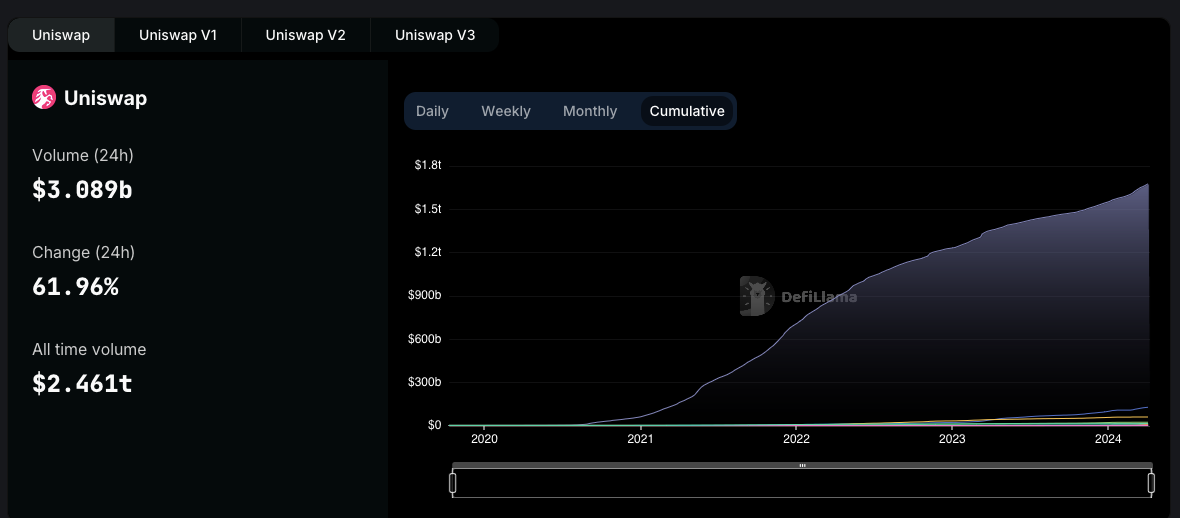The height and width of the screenshot is (518, 1180).
Task: Switch to the Uniswap V2 tab
Action: (x=306, y=35)
